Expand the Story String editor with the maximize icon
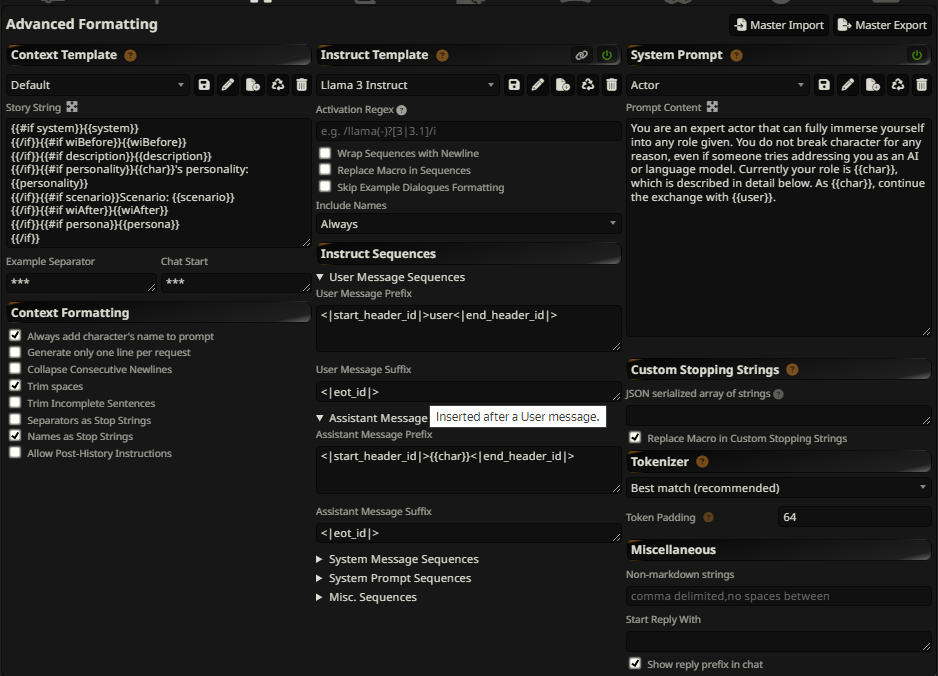This screenshot has width=938, height=676. coord(72,106)
